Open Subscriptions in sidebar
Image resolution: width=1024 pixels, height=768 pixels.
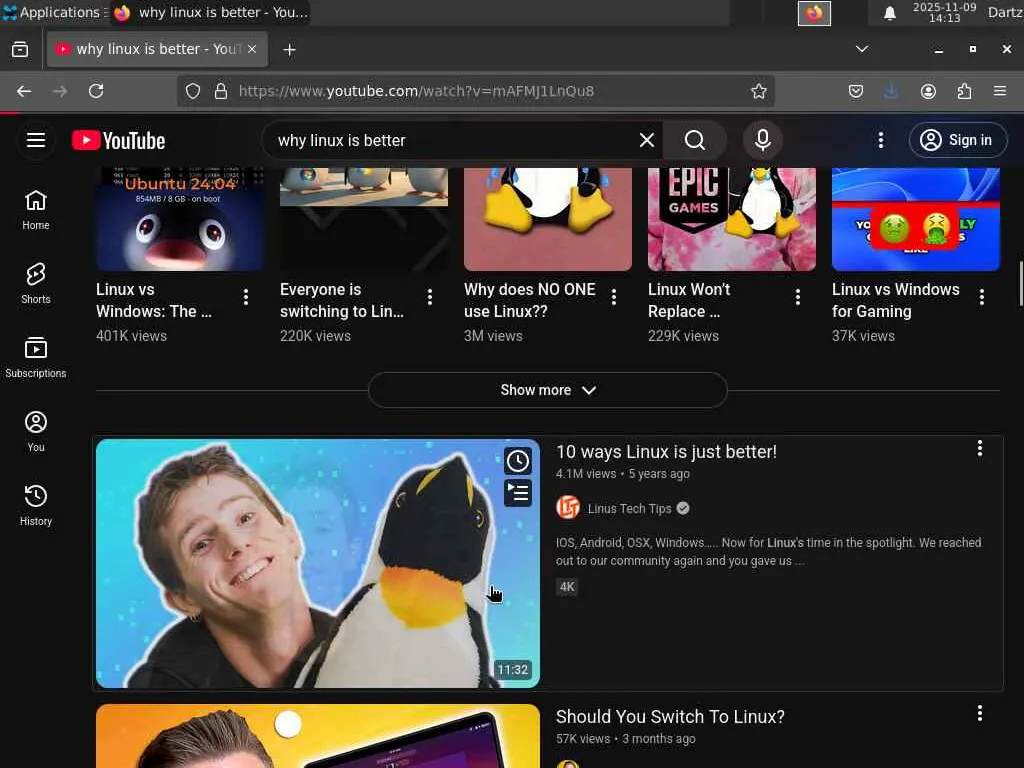36,357
